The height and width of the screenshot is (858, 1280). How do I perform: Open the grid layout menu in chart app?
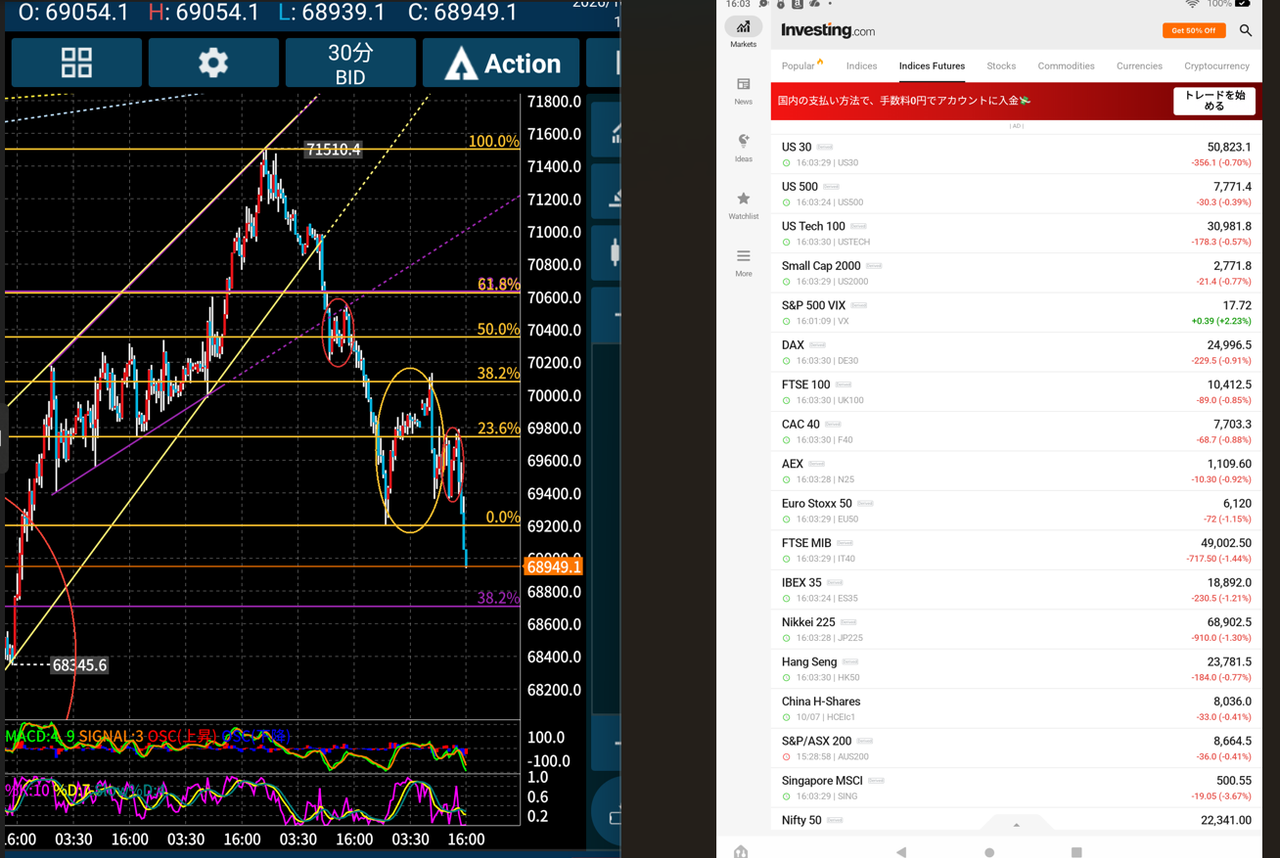click(76, 63)
